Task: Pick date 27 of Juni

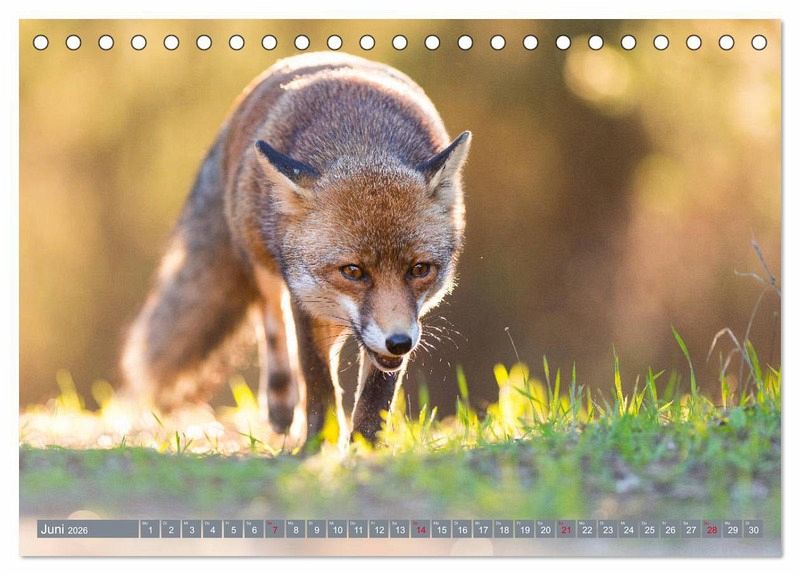Action: 691,529
